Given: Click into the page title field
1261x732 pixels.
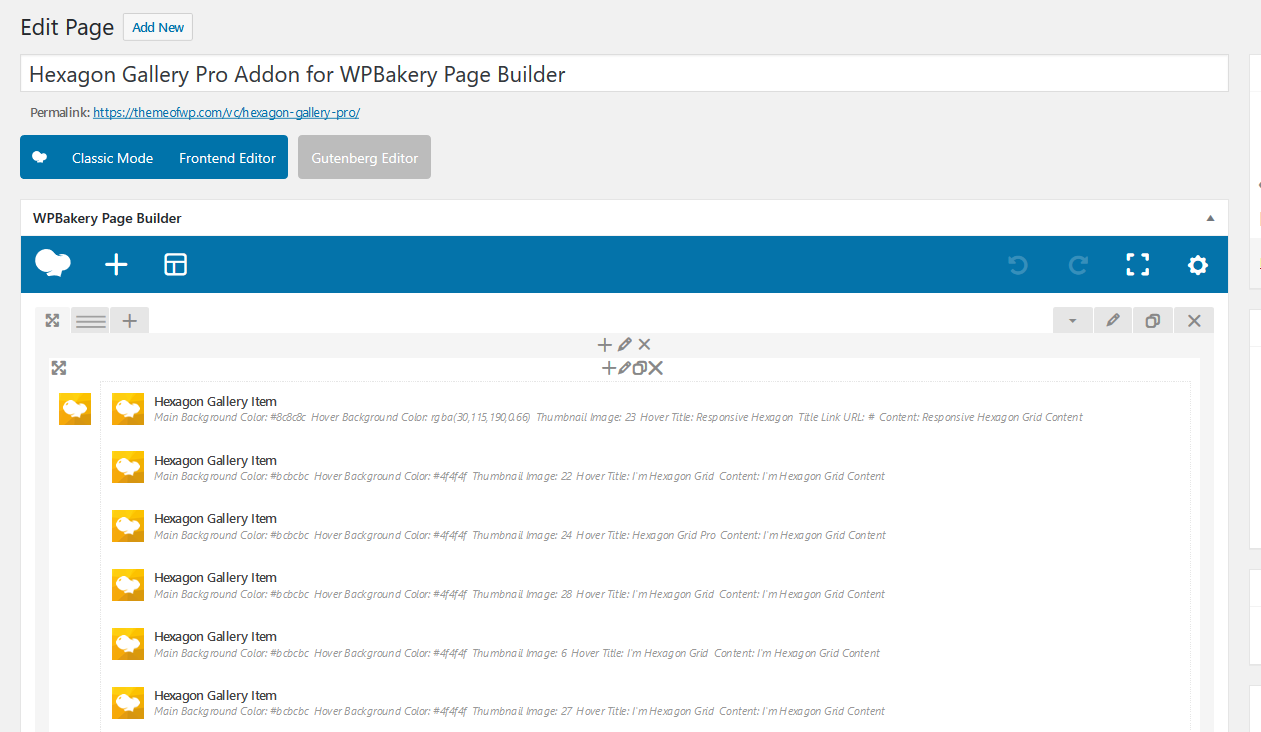Looking at the screenshot, I should [624, 74].
